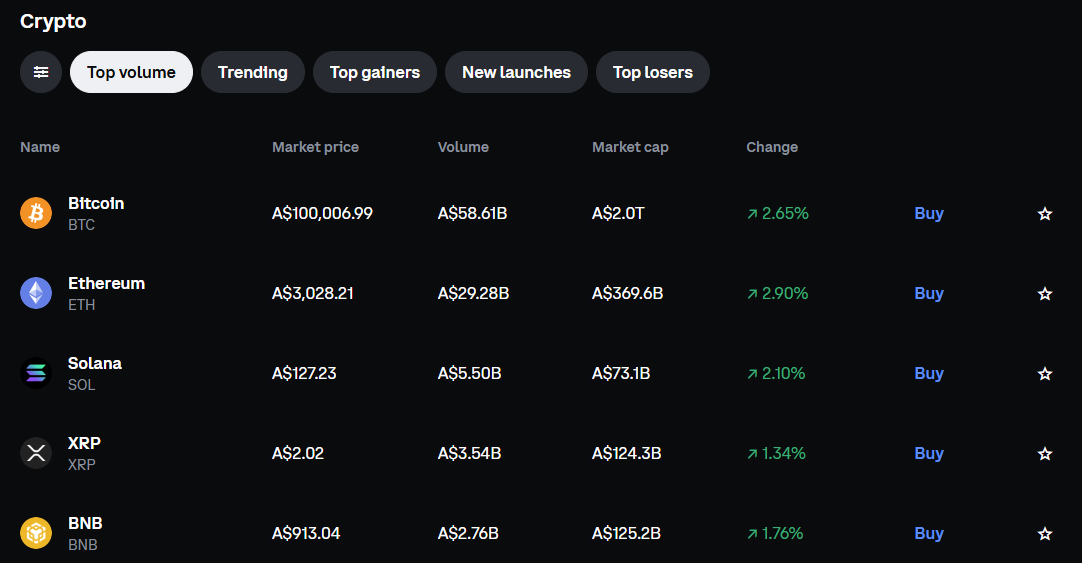Viewport: 1082px width, 563px height.
Task: Open the crypto filter settings icon
Action: point(41,72)
